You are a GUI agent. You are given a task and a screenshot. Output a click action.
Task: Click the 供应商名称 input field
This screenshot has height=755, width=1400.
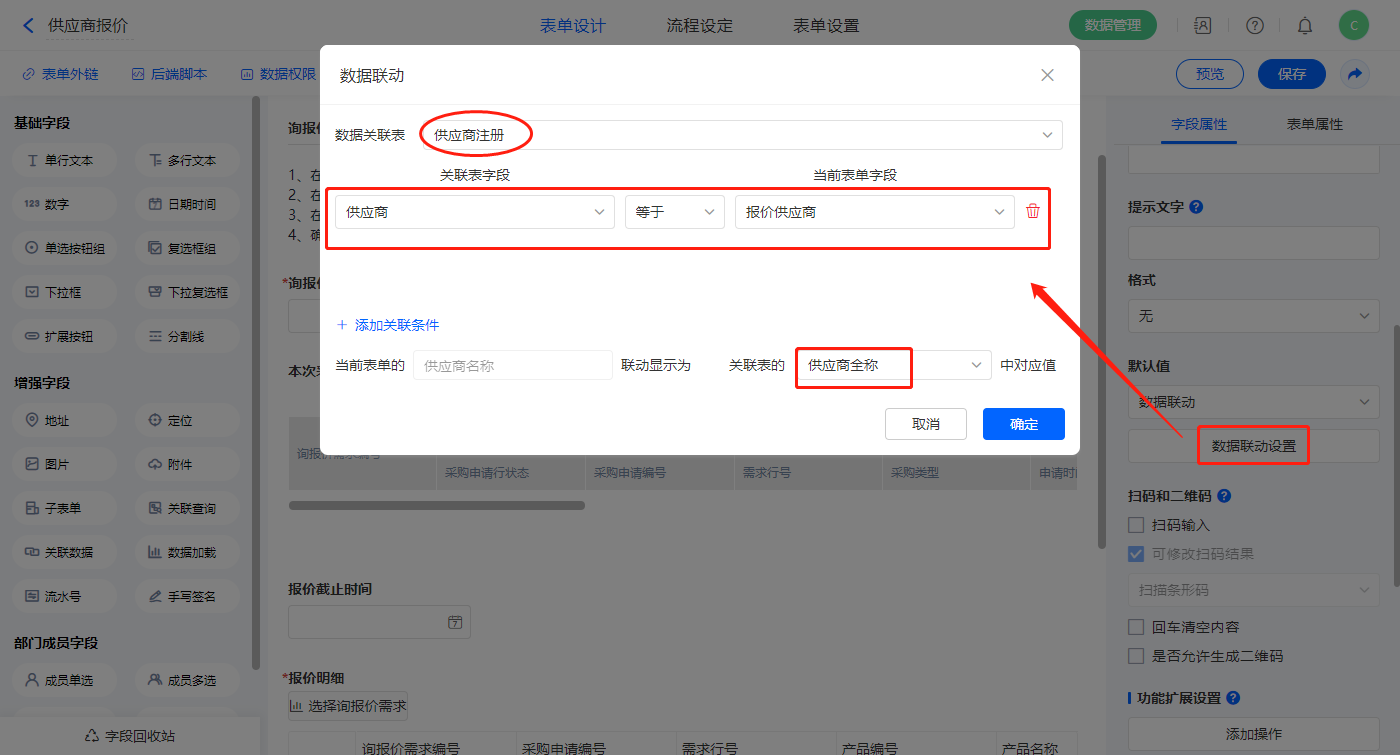tap(512, 365)
